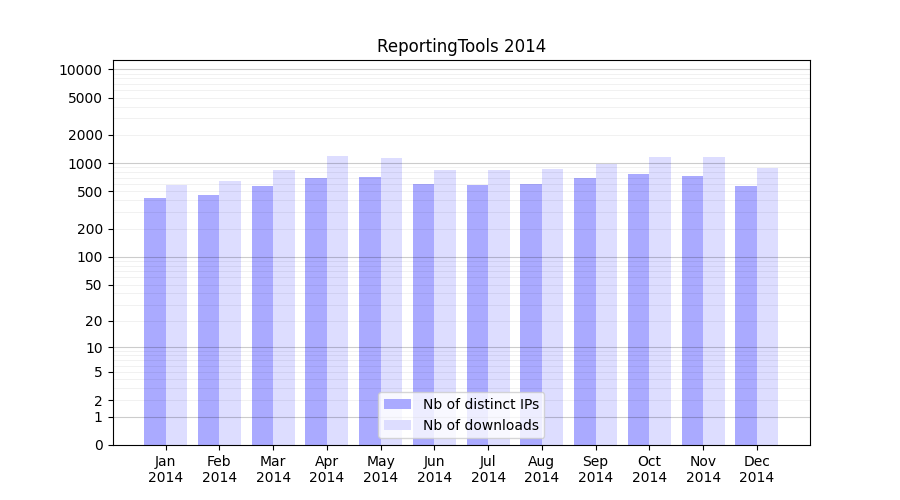Select the 'Nb of downloads' legend label
This screenshot has height=500, width=900.
[x=480, y=425]
